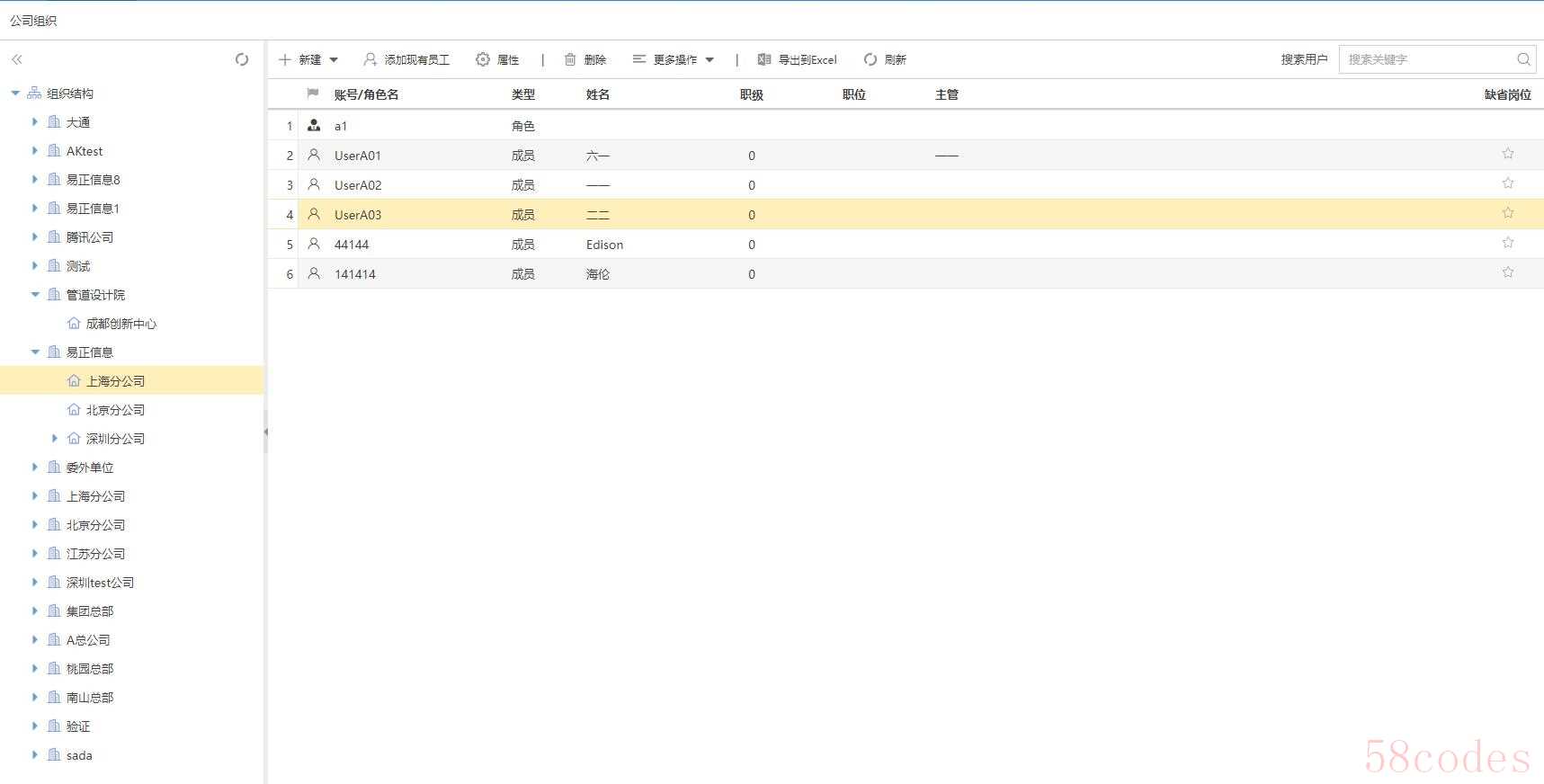The image size is (1544, 784).
Task: Click 添加现有员工 toolbar button
Action: [x=406, y=59]
